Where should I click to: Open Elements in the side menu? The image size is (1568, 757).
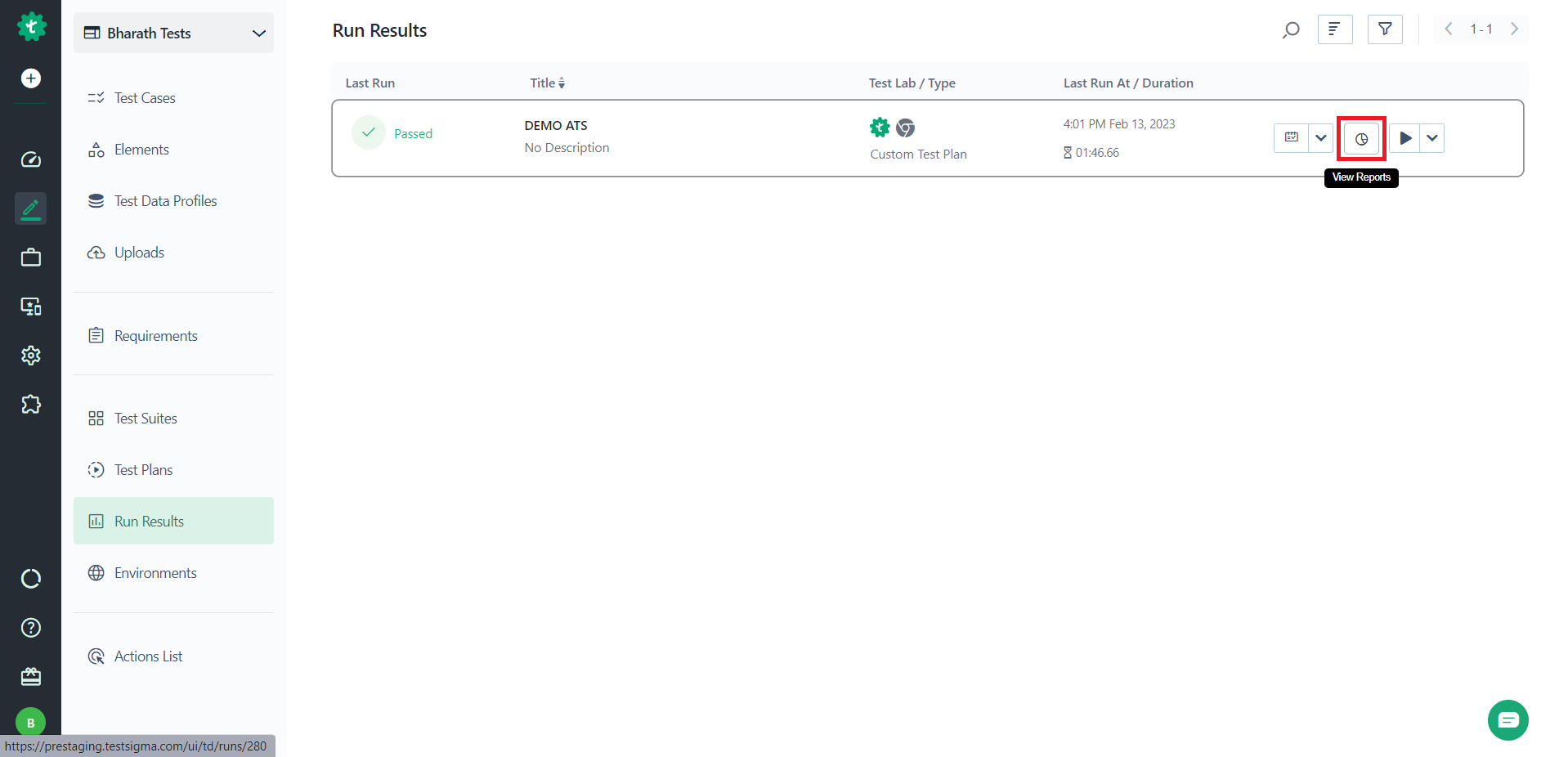point(173,150)
